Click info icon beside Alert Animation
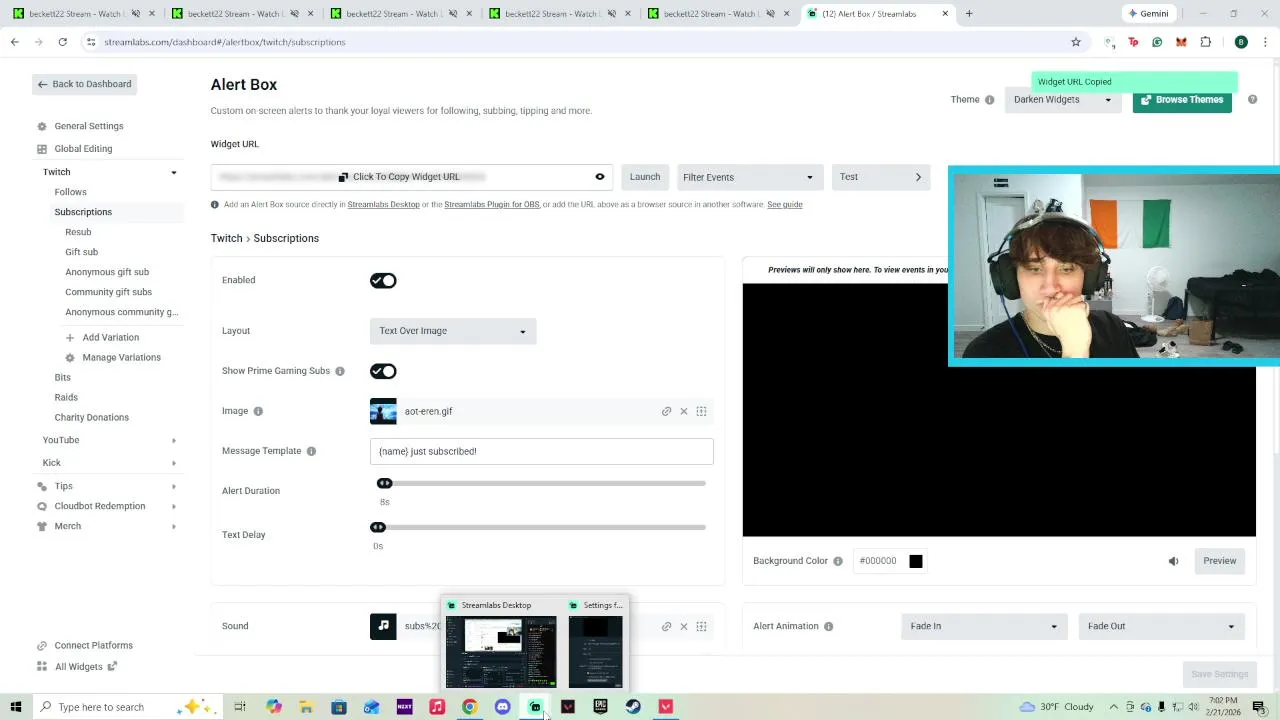 (x=829, y=626)
